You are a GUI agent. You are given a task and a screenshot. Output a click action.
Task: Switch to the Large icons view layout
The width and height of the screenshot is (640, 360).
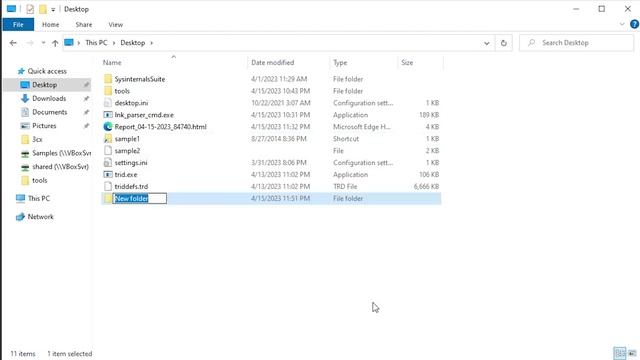632,353
